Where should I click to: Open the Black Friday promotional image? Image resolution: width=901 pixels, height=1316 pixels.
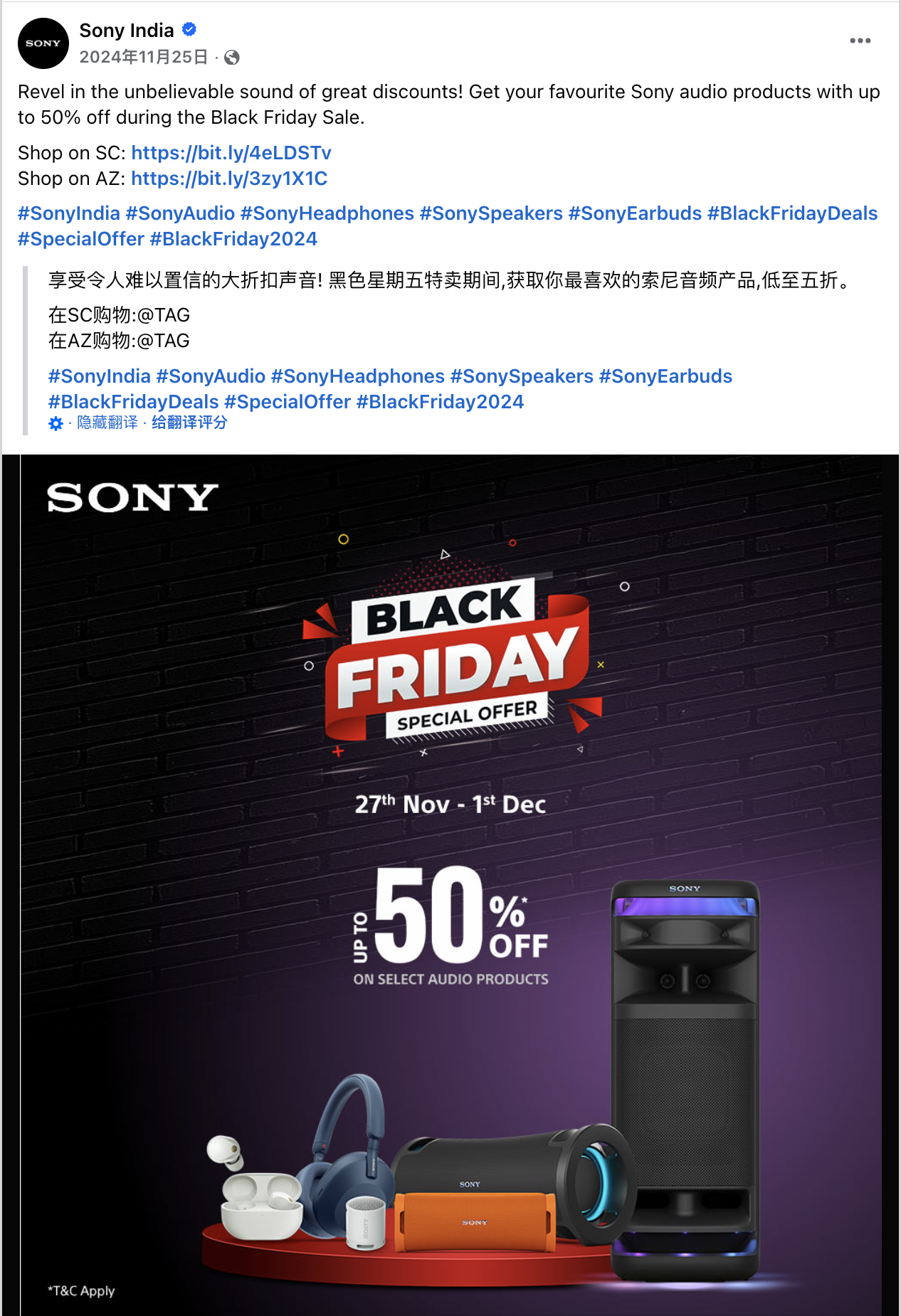450,885
